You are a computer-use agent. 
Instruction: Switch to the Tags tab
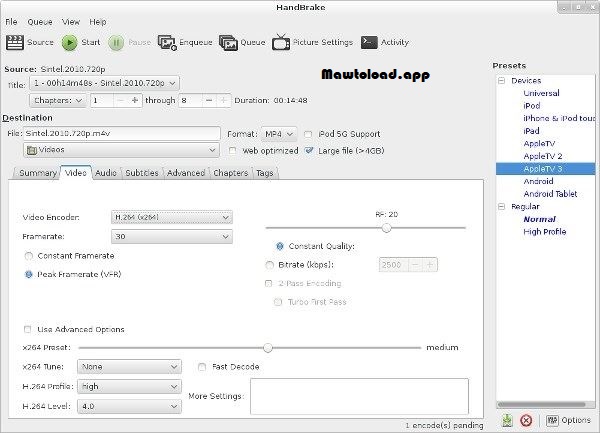pos(264,173)
